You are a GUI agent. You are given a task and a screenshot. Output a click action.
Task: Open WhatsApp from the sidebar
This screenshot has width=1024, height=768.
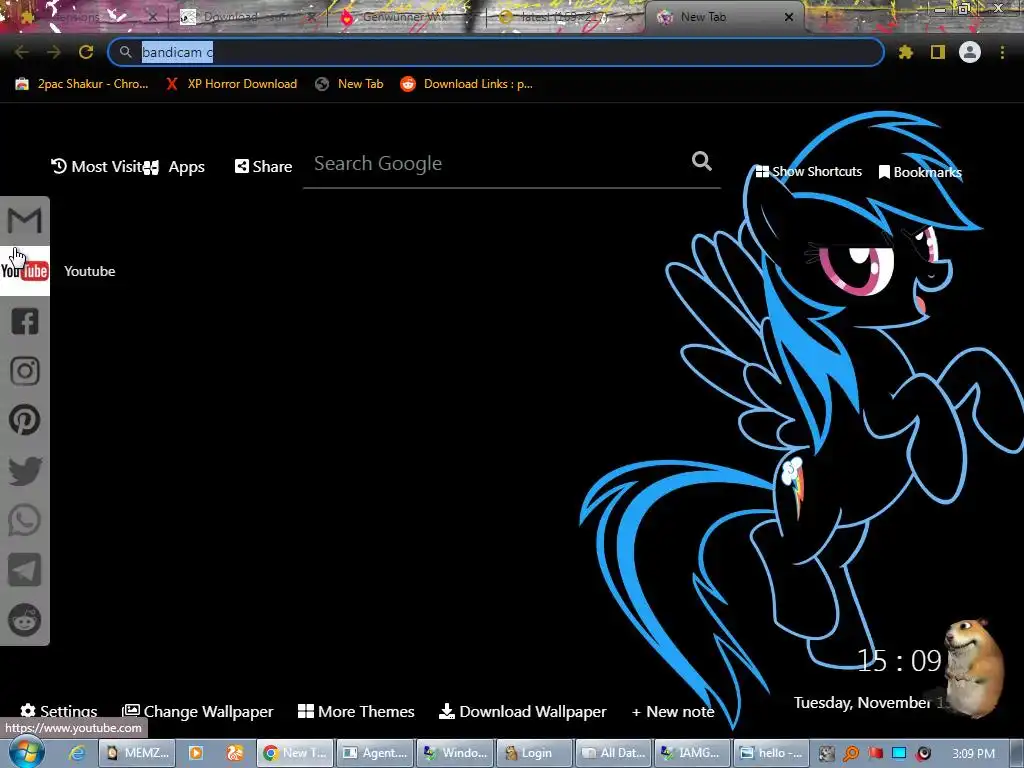(x=25, y=520)
